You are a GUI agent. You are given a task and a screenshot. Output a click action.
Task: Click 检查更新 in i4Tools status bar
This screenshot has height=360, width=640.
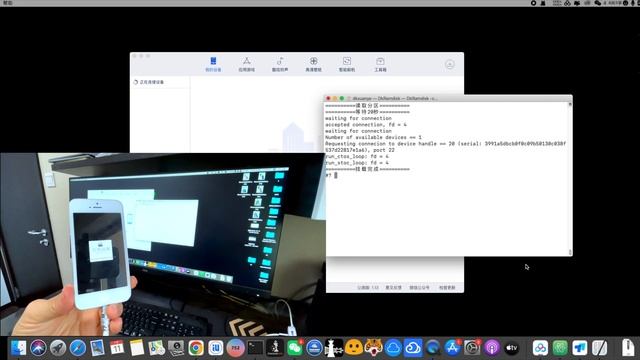coord(447,288)
